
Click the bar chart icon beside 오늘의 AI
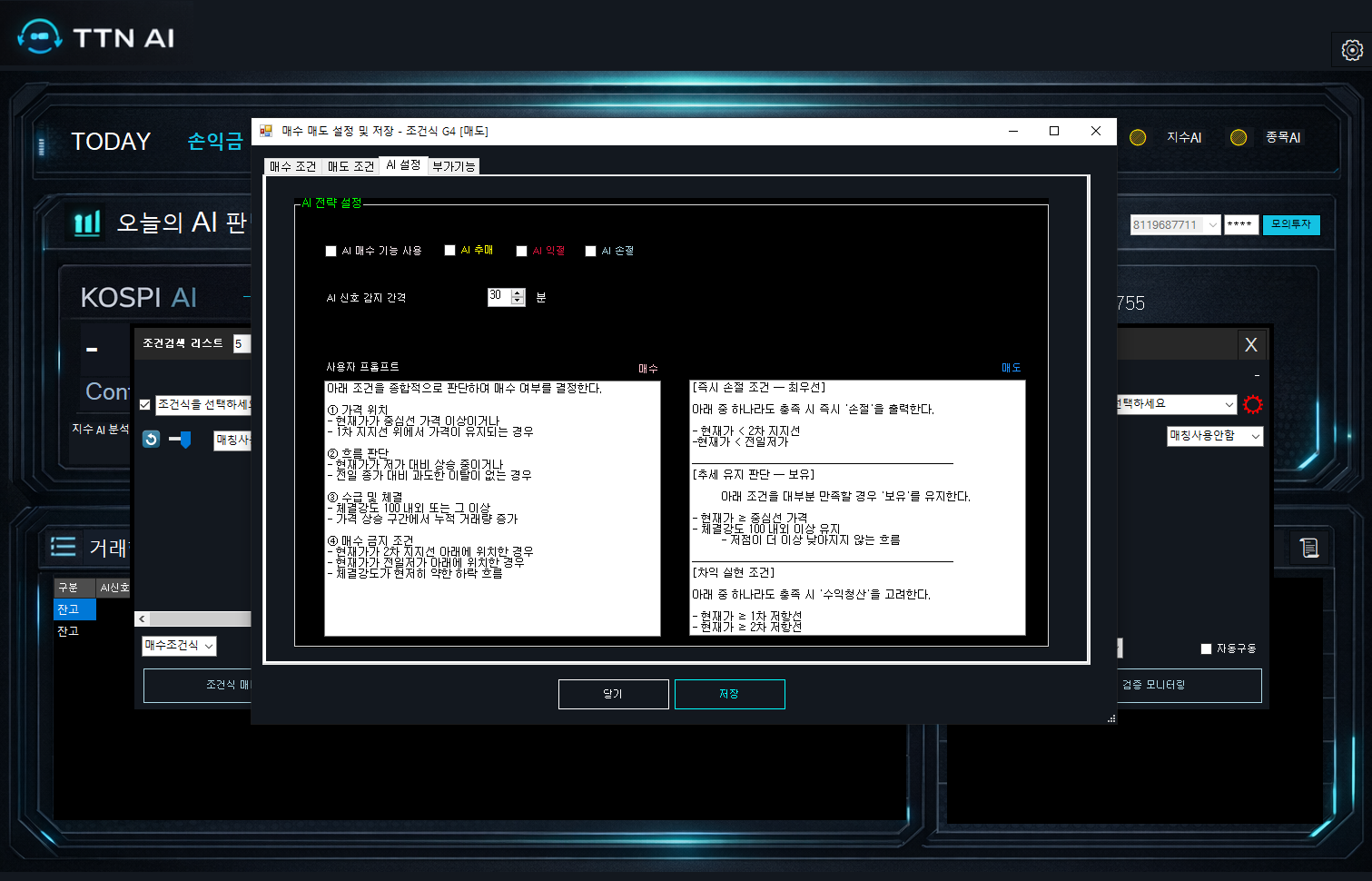87,223
